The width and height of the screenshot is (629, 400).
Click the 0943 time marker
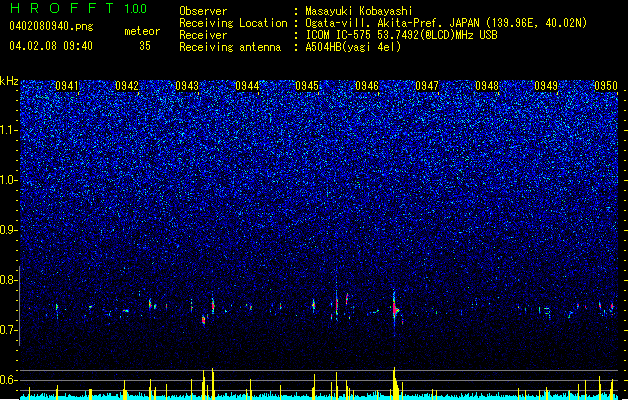click(187, 86)
